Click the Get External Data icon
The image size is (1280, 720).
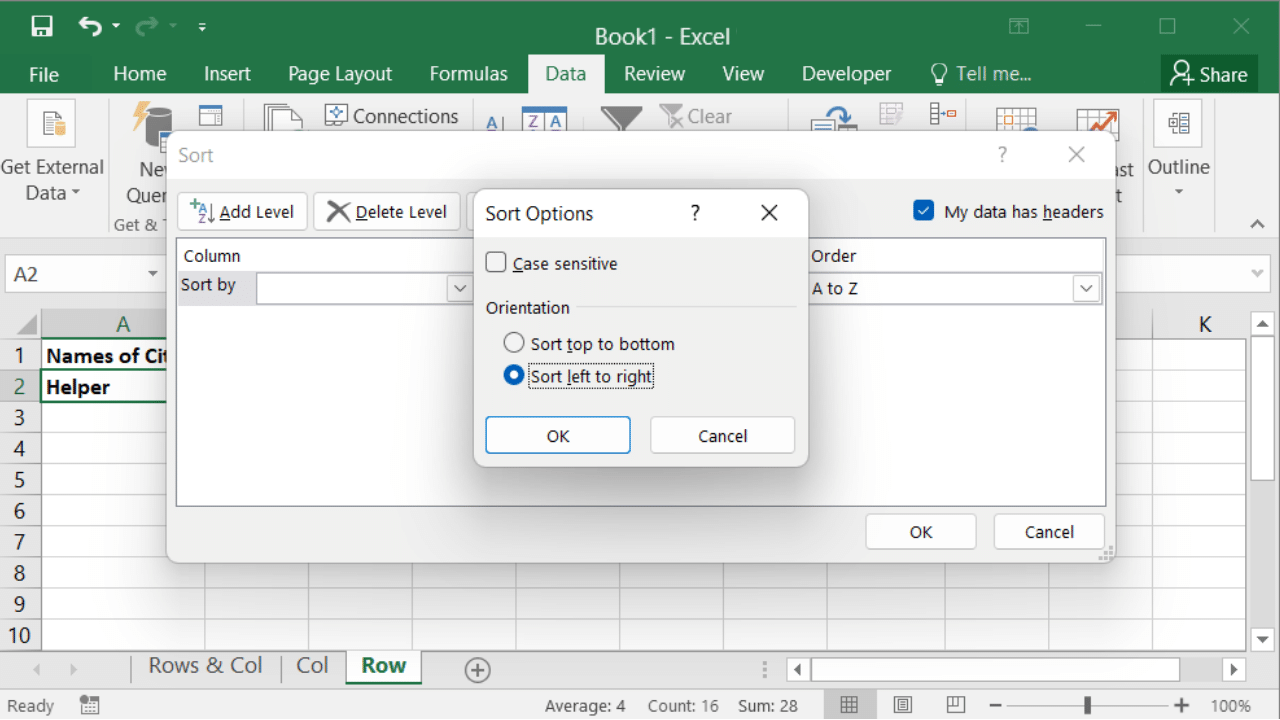click(x=51, y=124)
